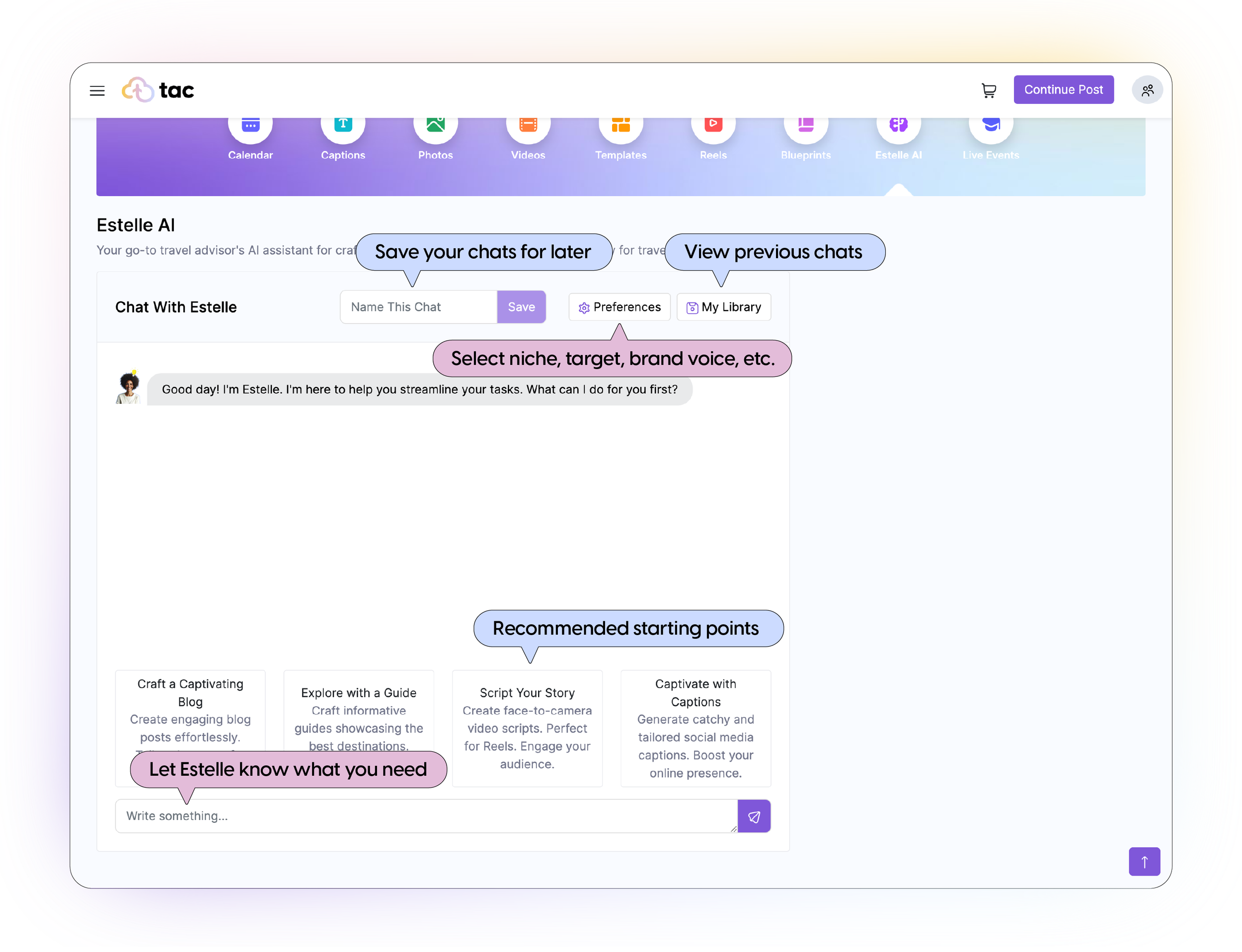Send message with paper plane button
Viewport: 1242px width, 952px height.
tap(753, 816)
